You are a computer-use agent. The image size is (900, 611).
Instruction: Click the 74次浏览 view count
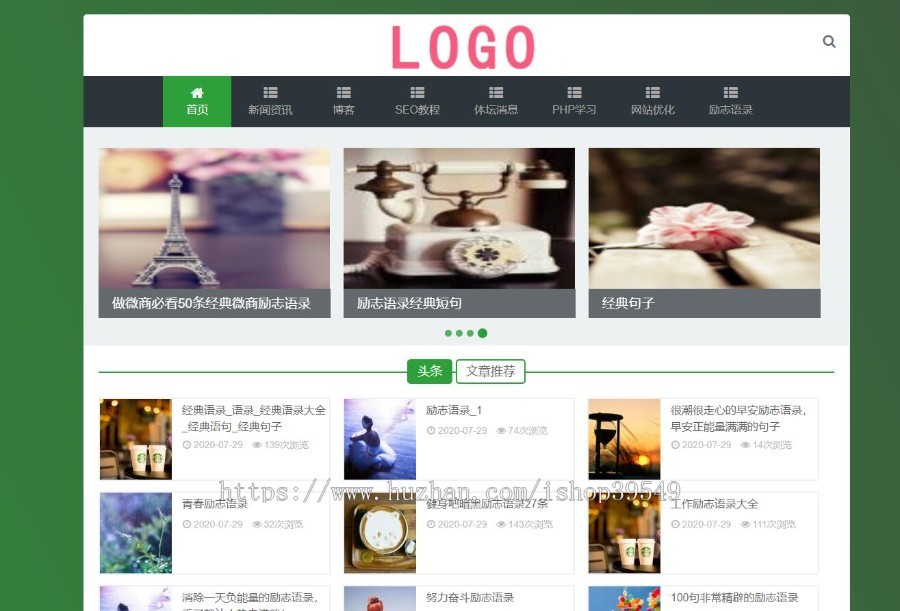[522, 431]
